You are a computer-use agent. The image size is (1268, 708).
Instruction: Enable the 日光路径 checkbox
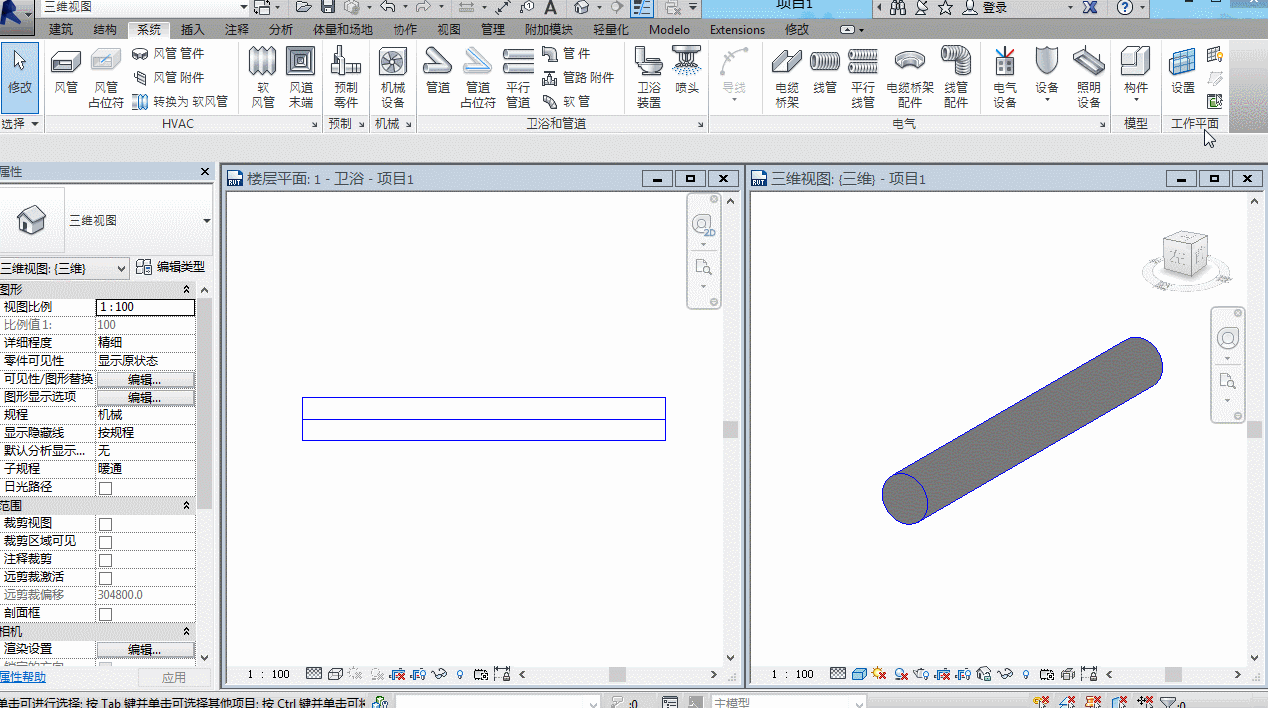click(105, 488)
